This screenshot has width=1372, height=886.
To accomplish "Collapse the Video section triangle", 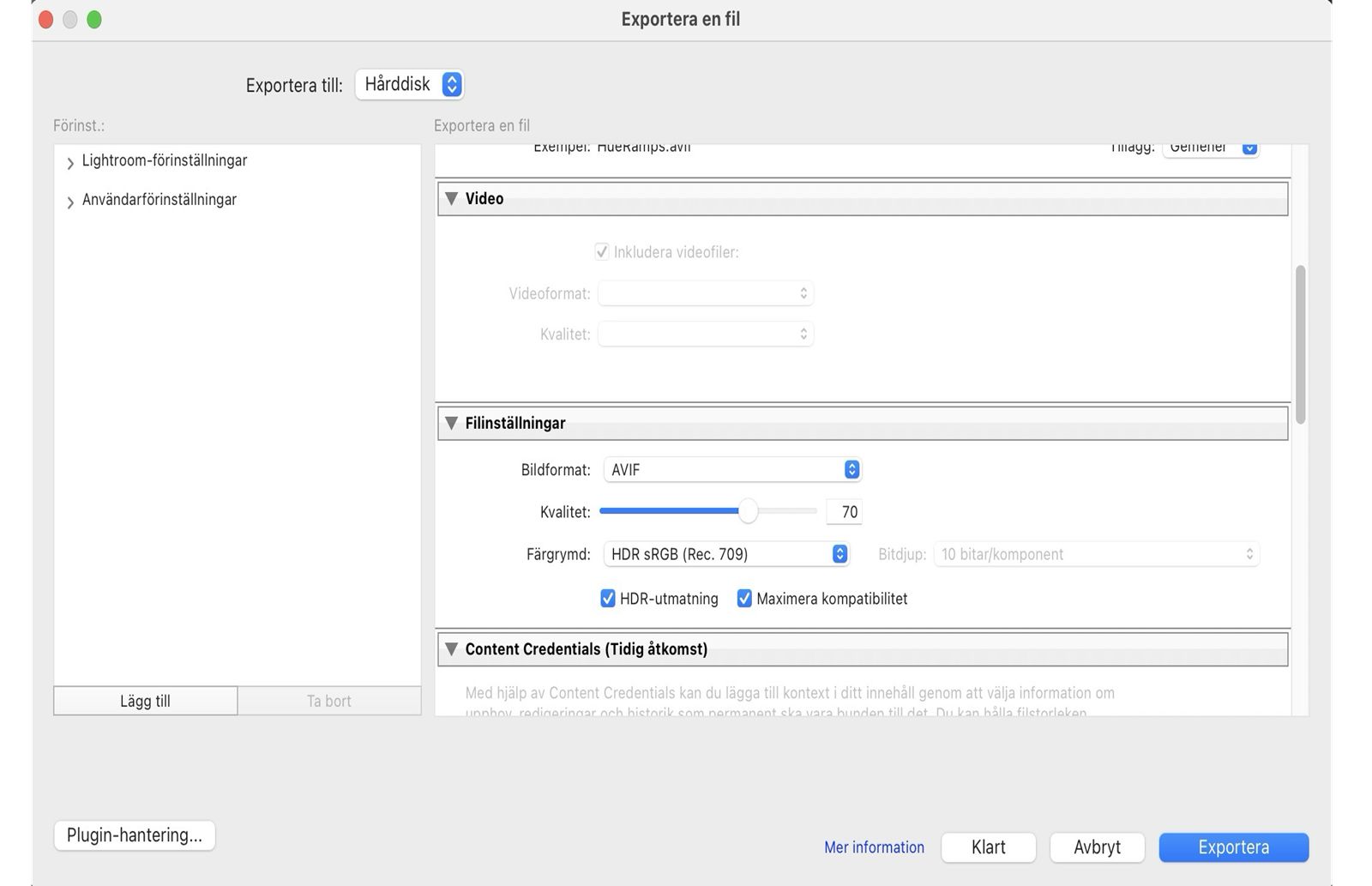I will pos(451,199).
